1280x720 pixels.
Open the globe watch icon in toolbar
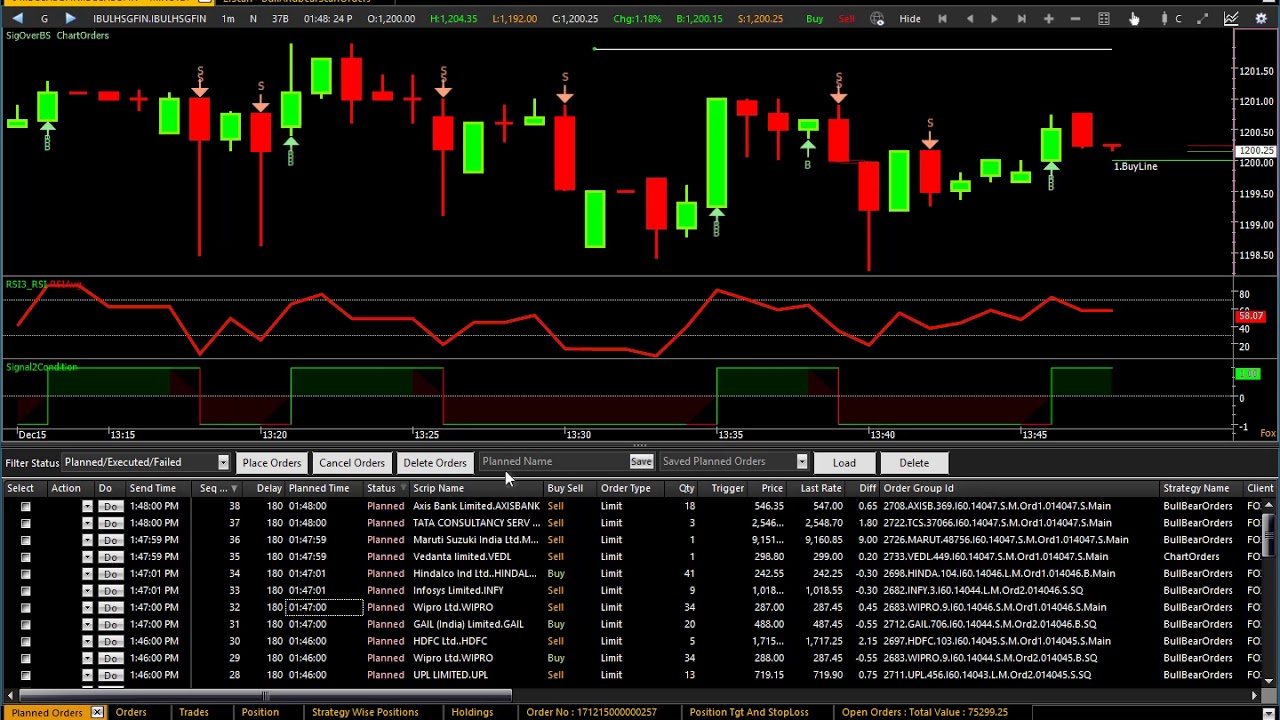(x=877, y=19)
